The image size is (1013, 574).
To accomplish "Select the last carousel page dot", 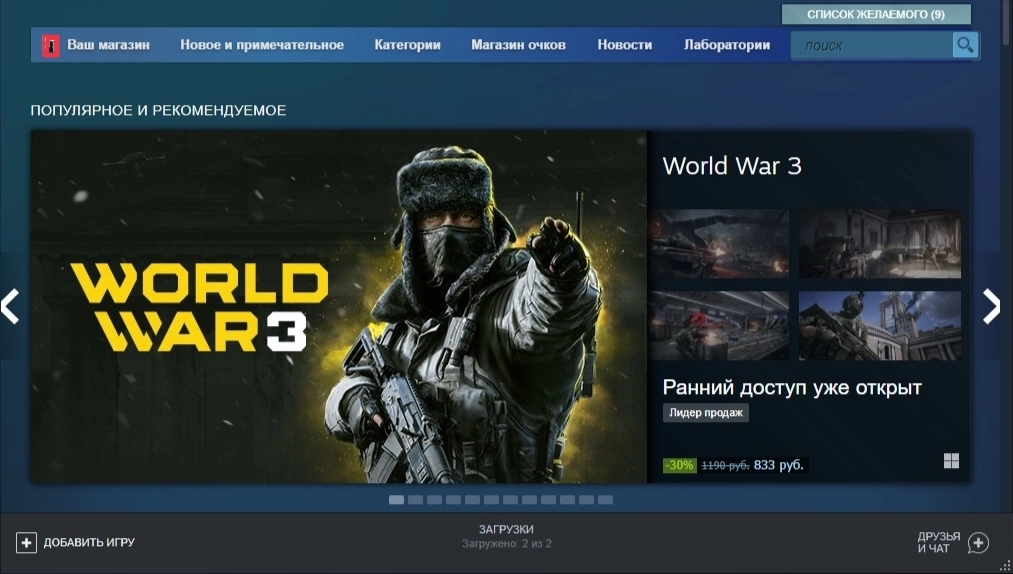I will tap(605, 500).
